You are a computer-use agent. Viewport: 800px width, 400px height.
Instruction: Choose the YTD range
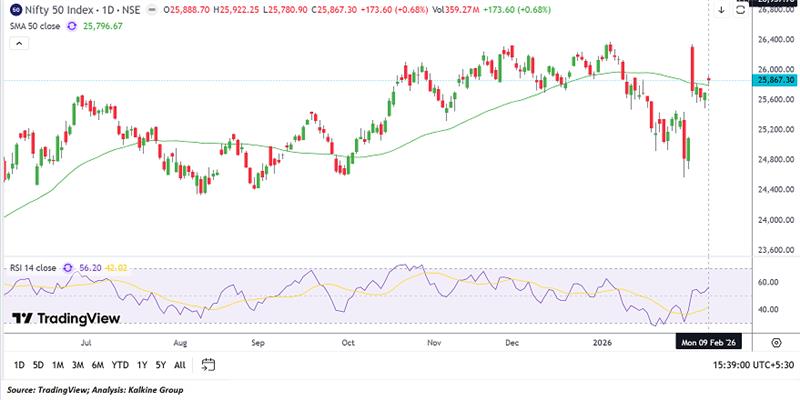click(x=121, y=366)
